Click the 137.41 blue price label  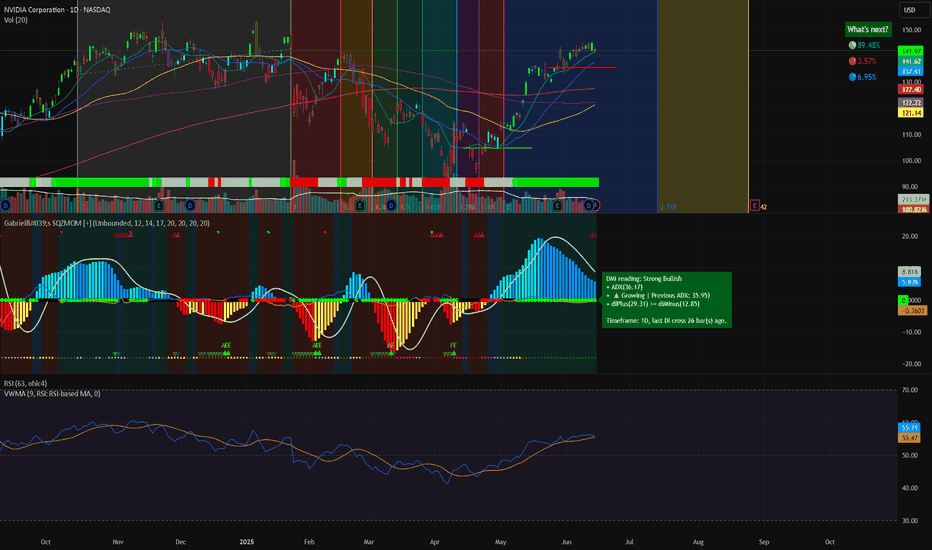click(911, 71)
